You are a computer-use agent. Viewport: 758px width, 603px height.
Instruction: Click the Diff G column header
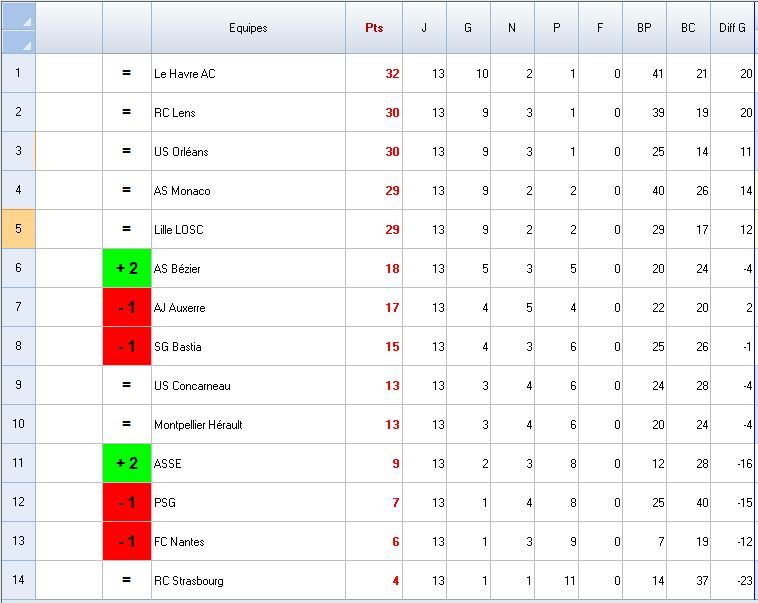click(x=732, y=28)
